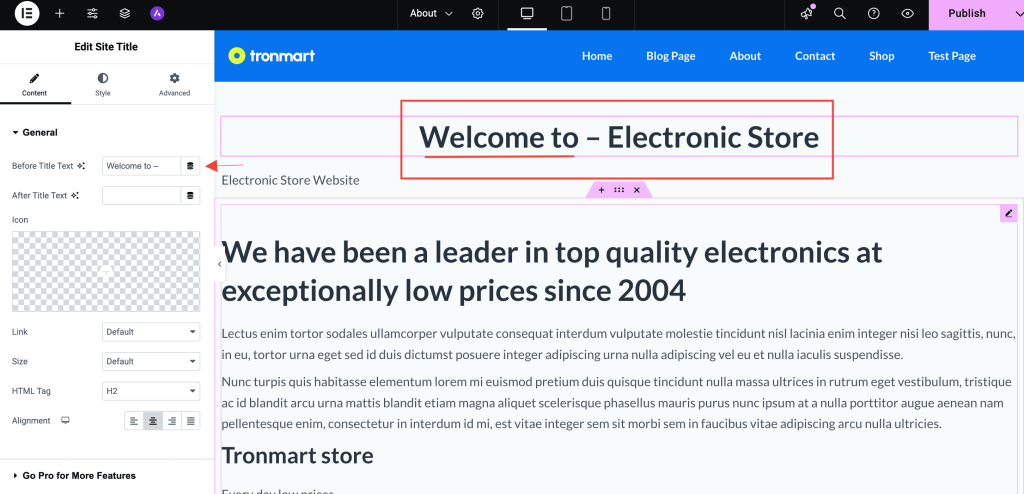Expand Go Pro for More Features section
The width and height of the screenshot is (1024, 494).
(79, 475)
